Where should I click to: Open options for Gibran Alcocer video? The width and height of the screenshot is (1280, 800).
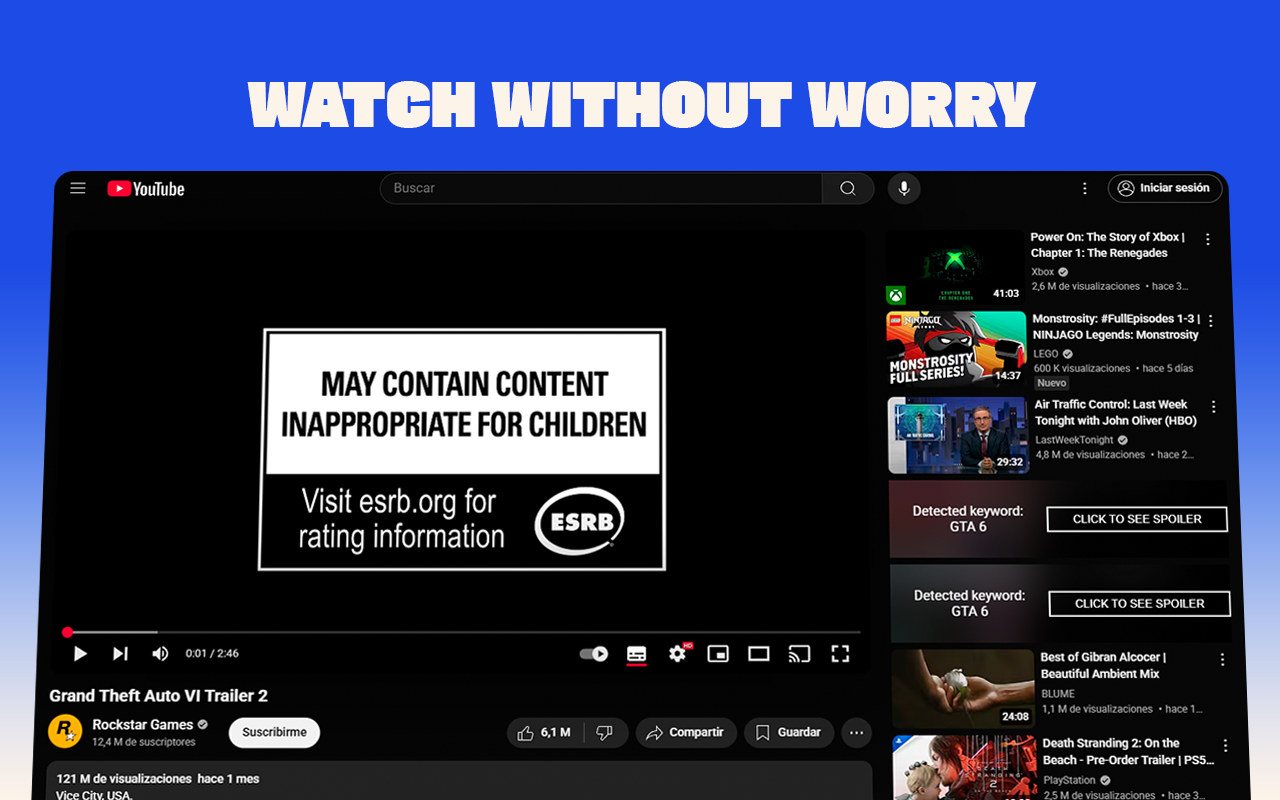[1222, 660]
